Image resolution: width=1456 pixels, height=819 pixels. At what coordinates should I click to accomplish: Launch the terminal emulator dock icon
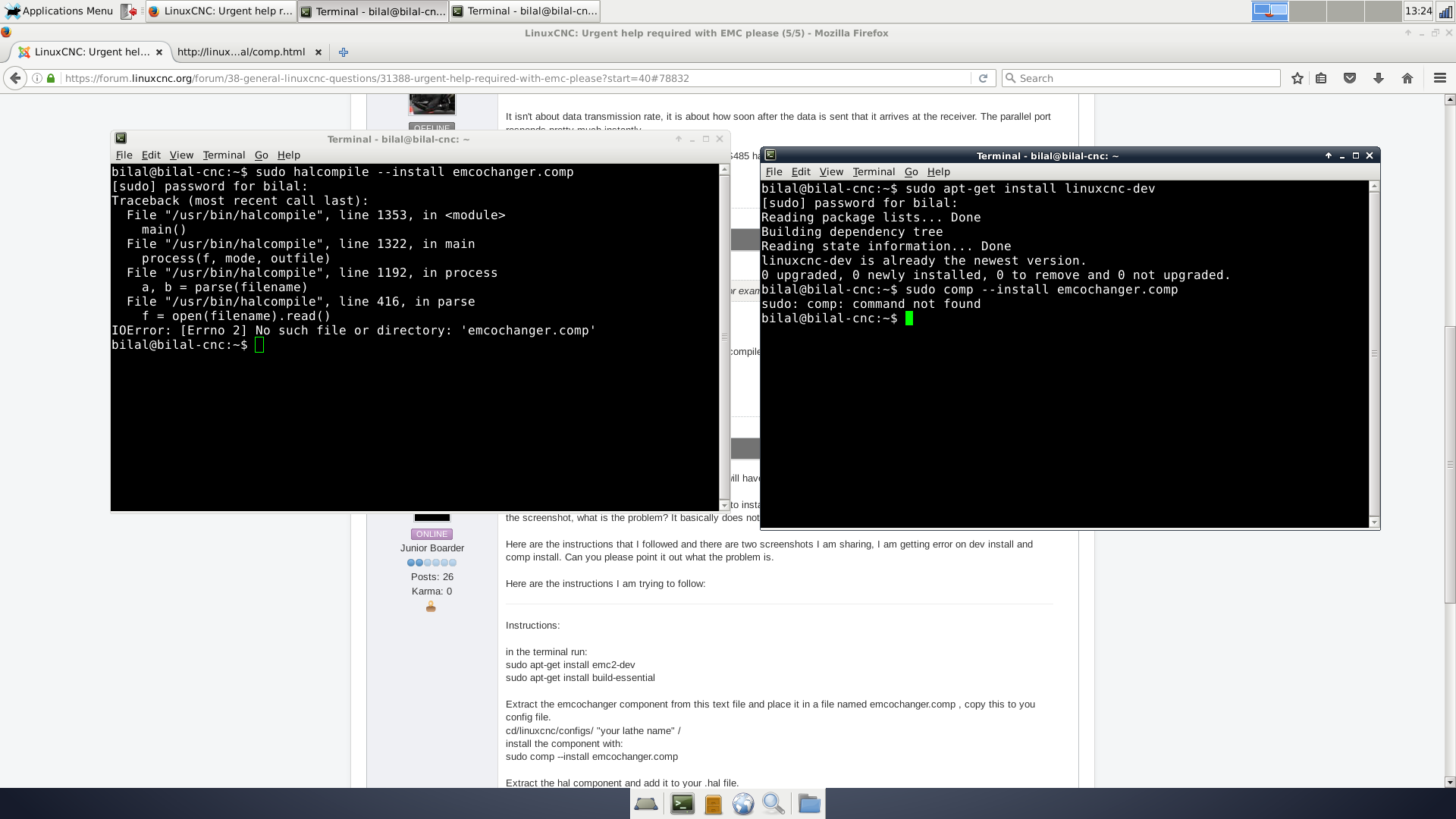point(682,804)
